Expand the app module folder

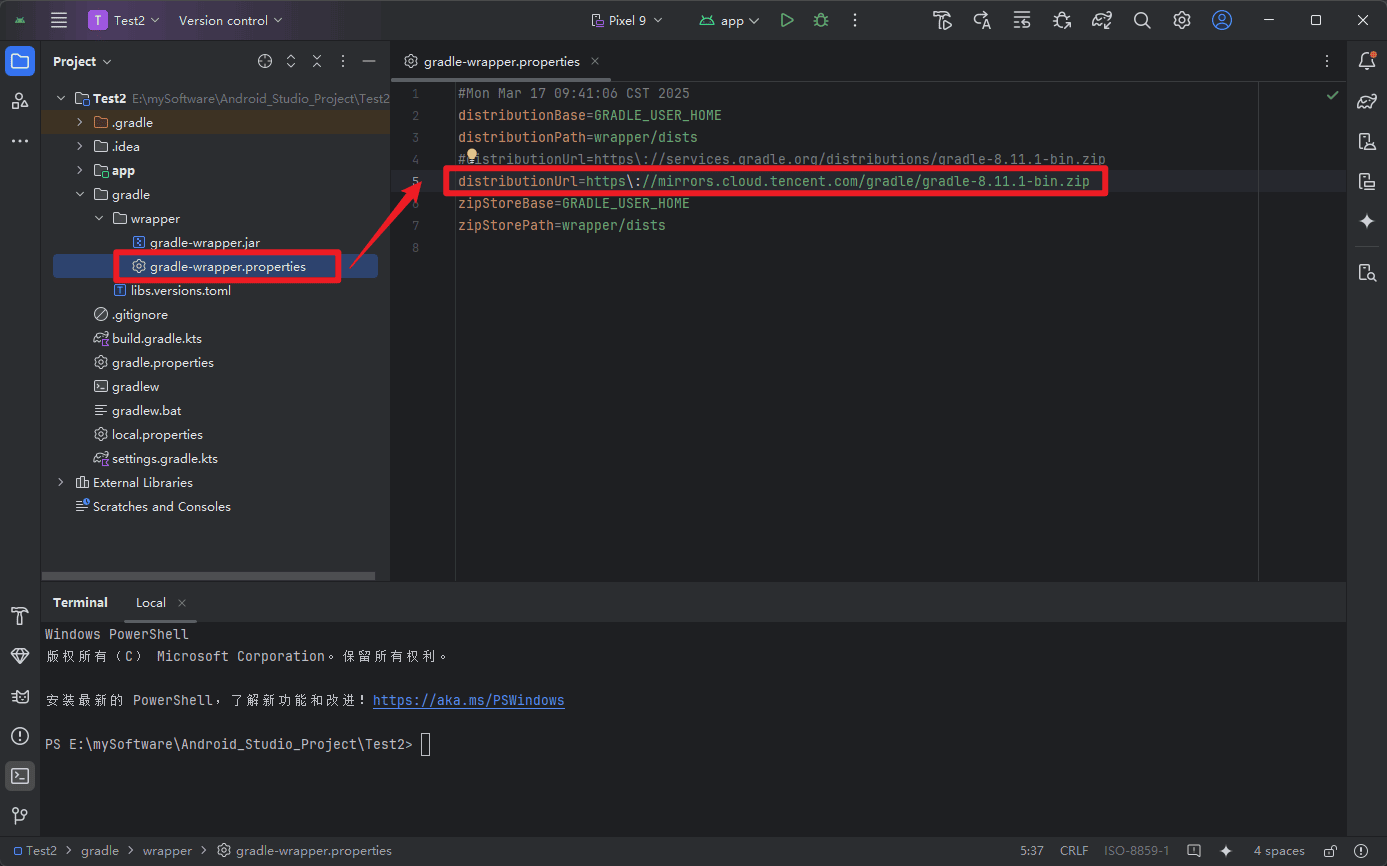[80, 171]
